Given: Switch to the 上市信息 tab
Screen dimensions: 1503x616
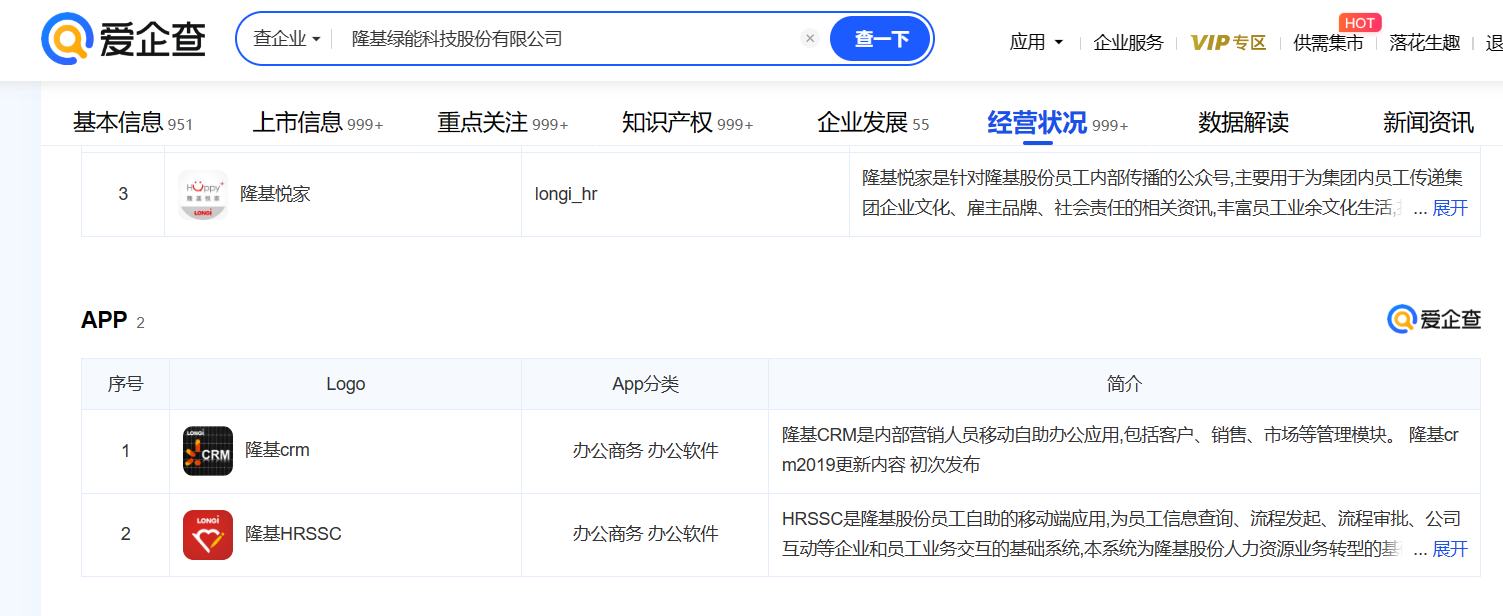Looking at the screenshot, I should pos(317,123).
